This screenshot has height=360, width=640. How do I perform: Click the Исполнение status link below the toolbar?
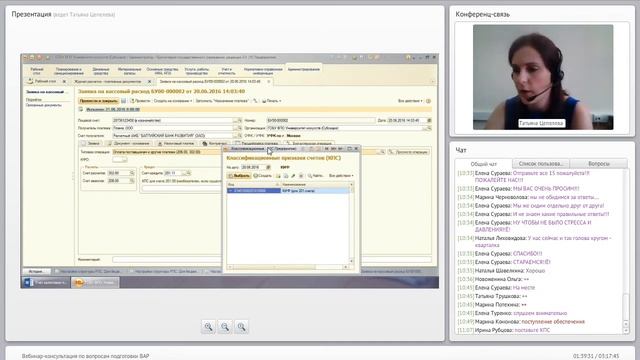[x=113, y=109]
